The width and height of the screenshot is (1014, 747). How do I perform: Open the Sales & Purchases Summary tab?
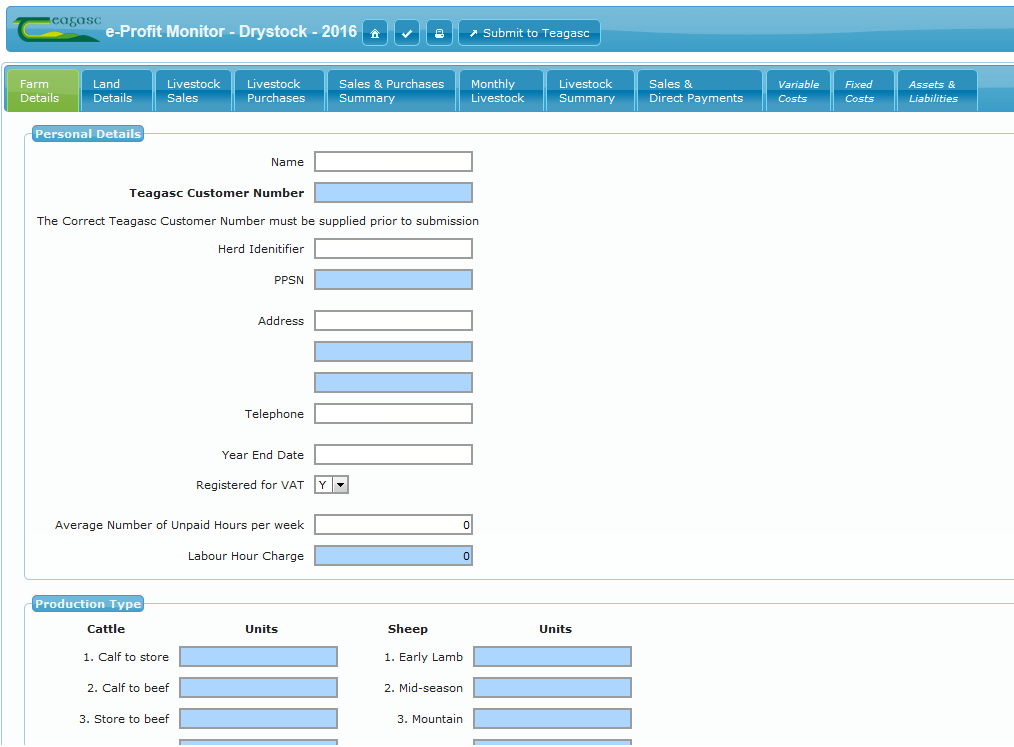(x=391, y=91)
